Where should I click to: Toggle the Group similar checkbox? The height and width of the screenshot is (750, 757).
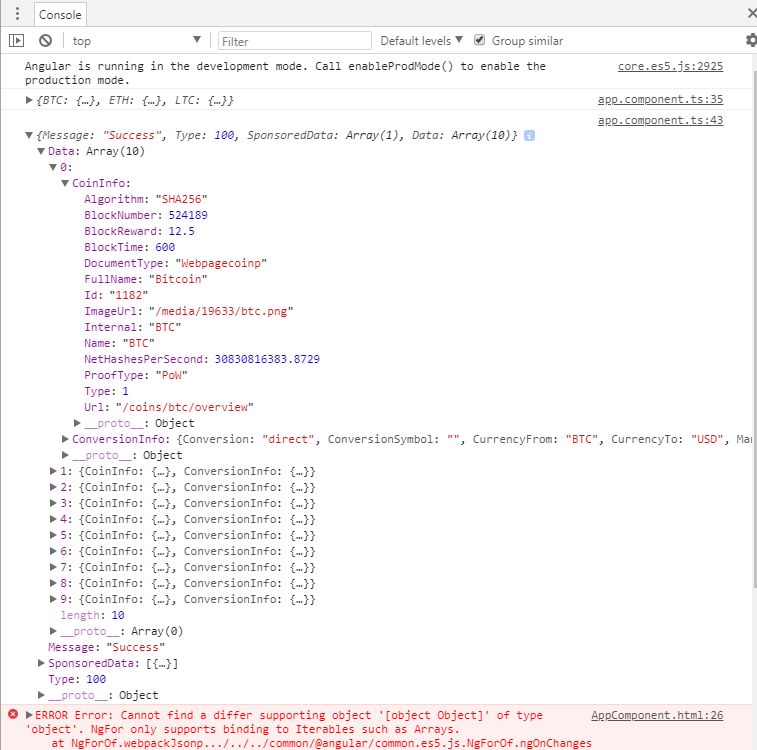point(479,40)
